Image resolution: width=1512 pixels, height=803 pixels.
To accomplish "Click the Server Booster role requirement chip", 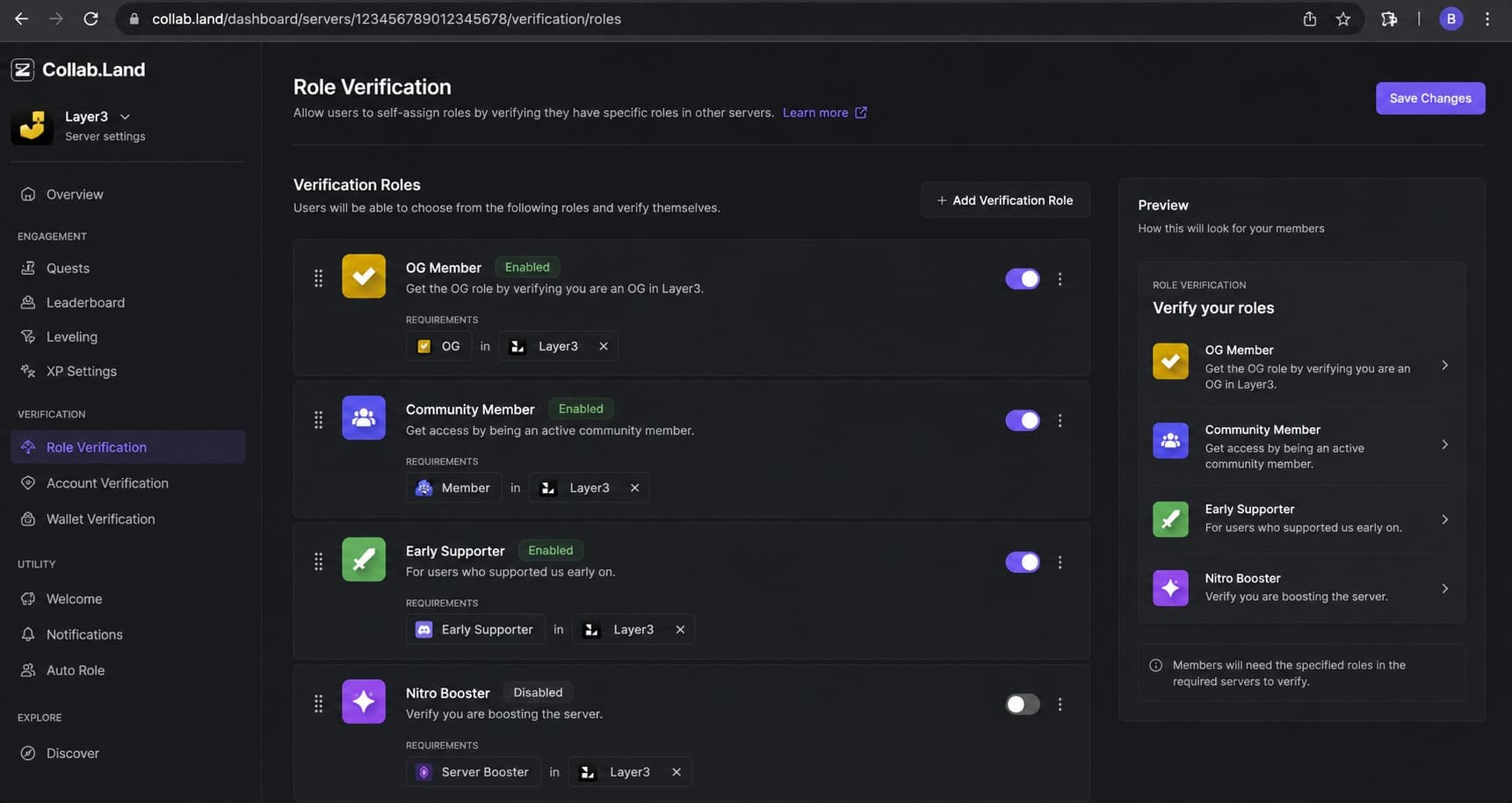I will (x=473, y=772).
